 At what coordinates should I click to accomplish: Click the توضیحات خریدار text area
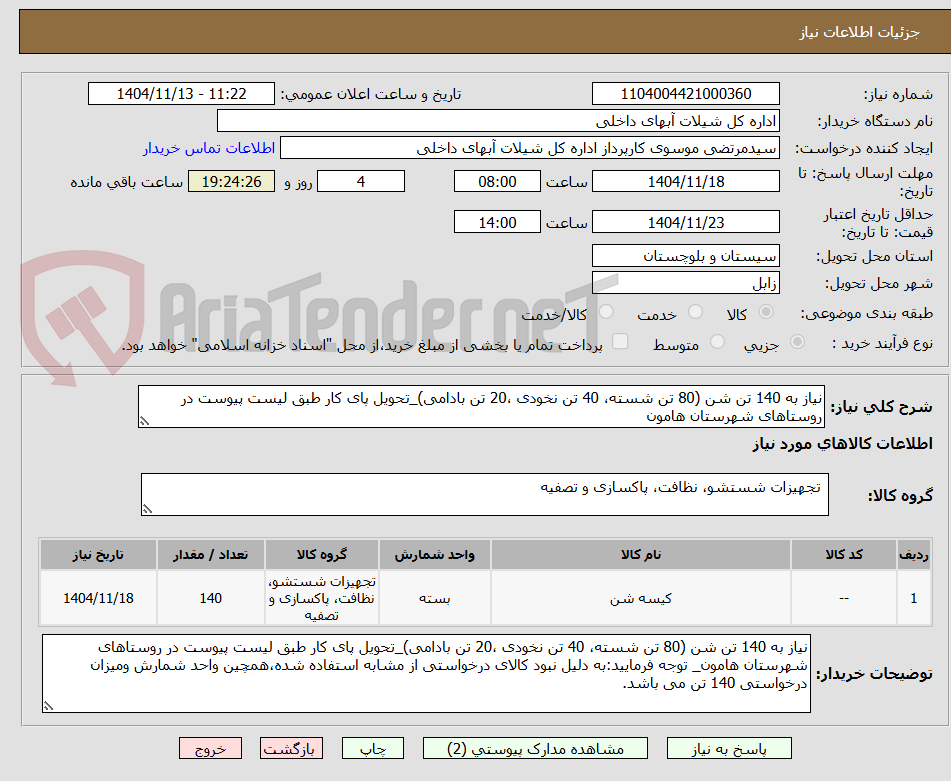pos(426,674)
